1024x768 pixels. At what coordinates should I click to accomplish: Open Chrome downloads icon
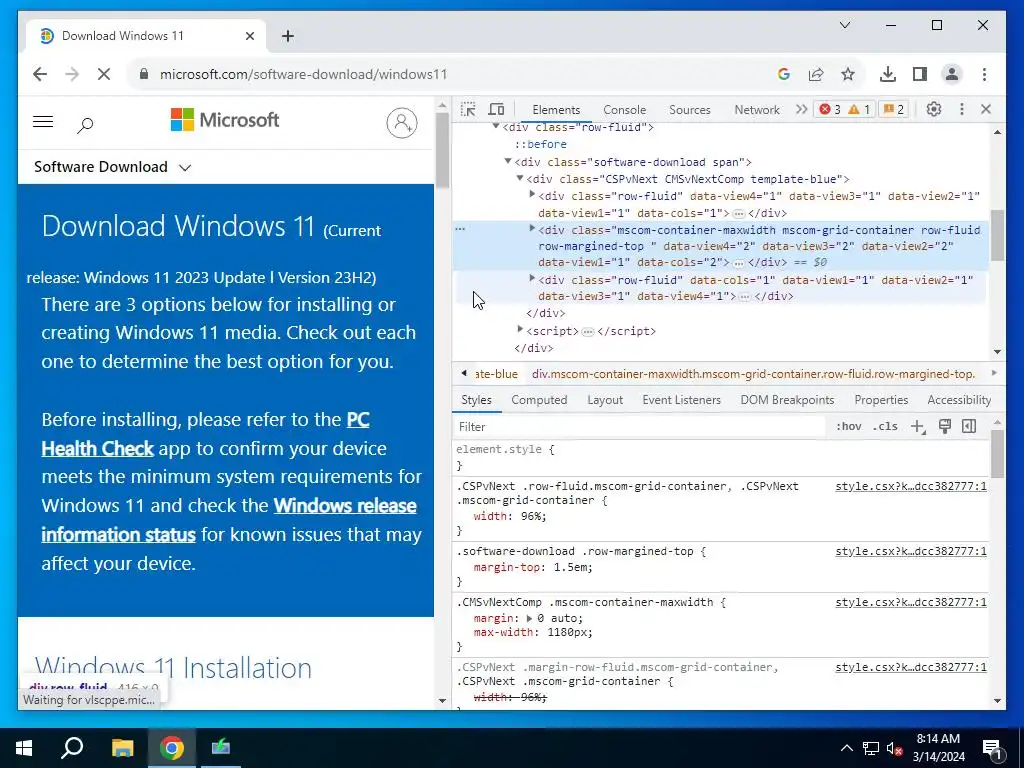888,74
